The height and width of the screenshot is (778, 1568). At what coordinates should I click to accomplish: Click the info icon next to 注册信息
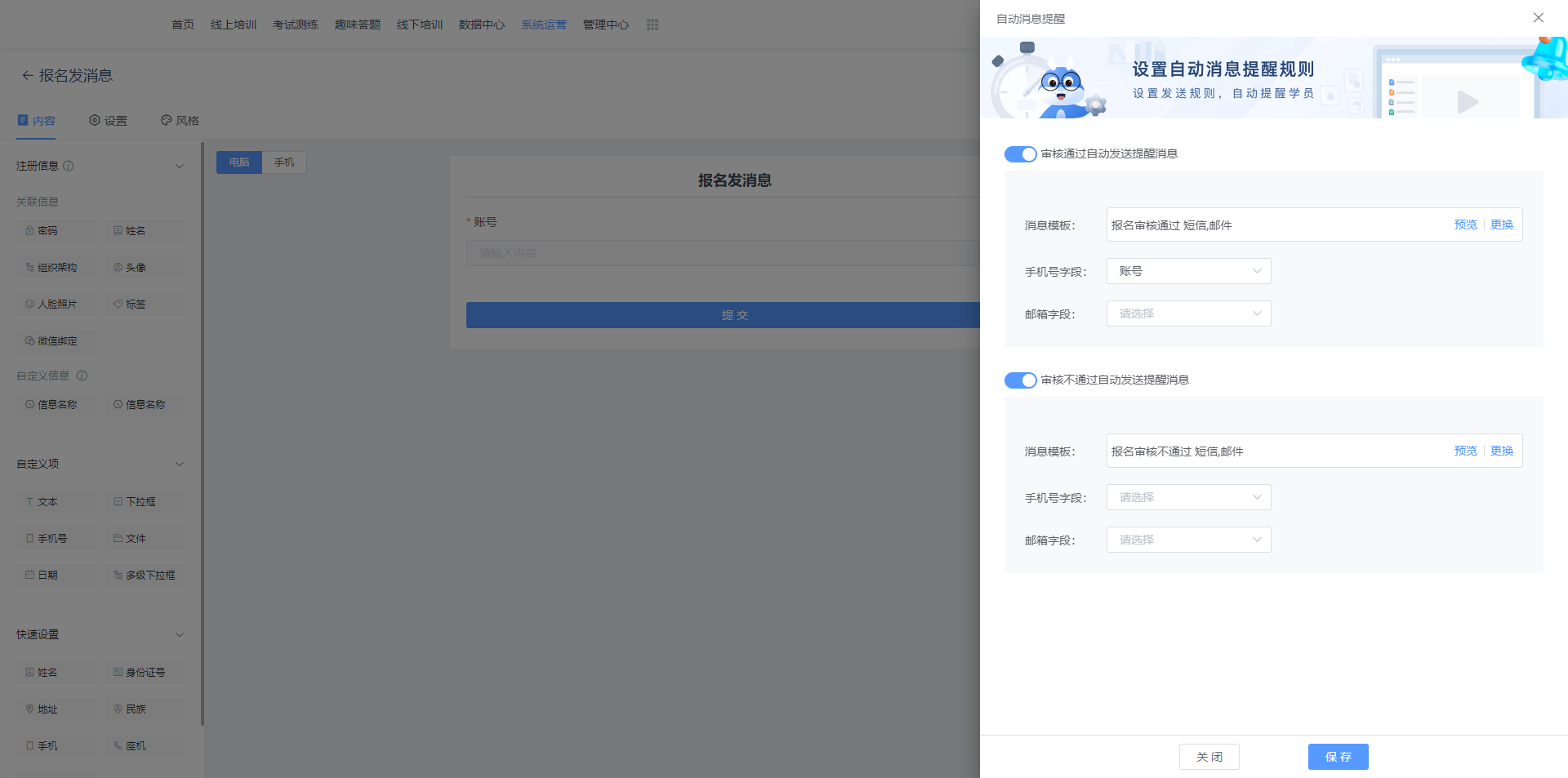point(69,166)
